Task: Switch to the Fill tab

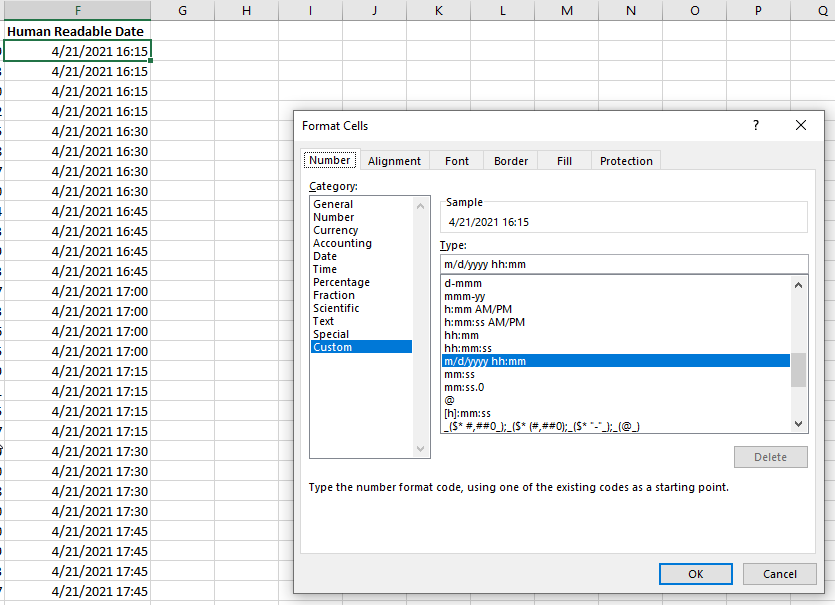Action: coord(564,160)
